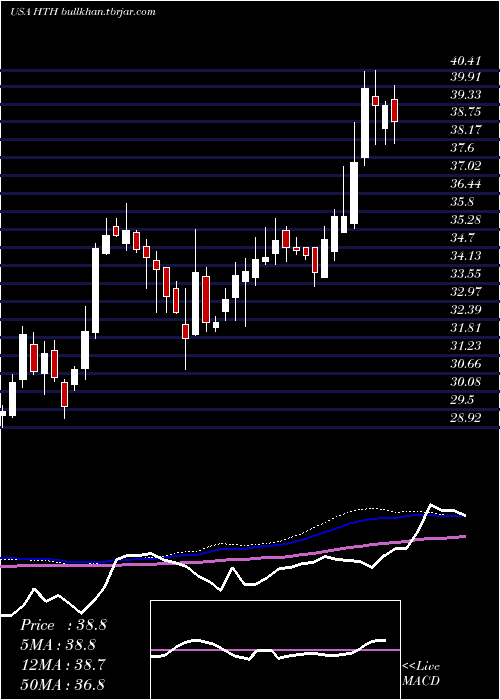Click the 38.17 price axis label
The width and height of the screenshot is (500, 700).
pos(465,130)
